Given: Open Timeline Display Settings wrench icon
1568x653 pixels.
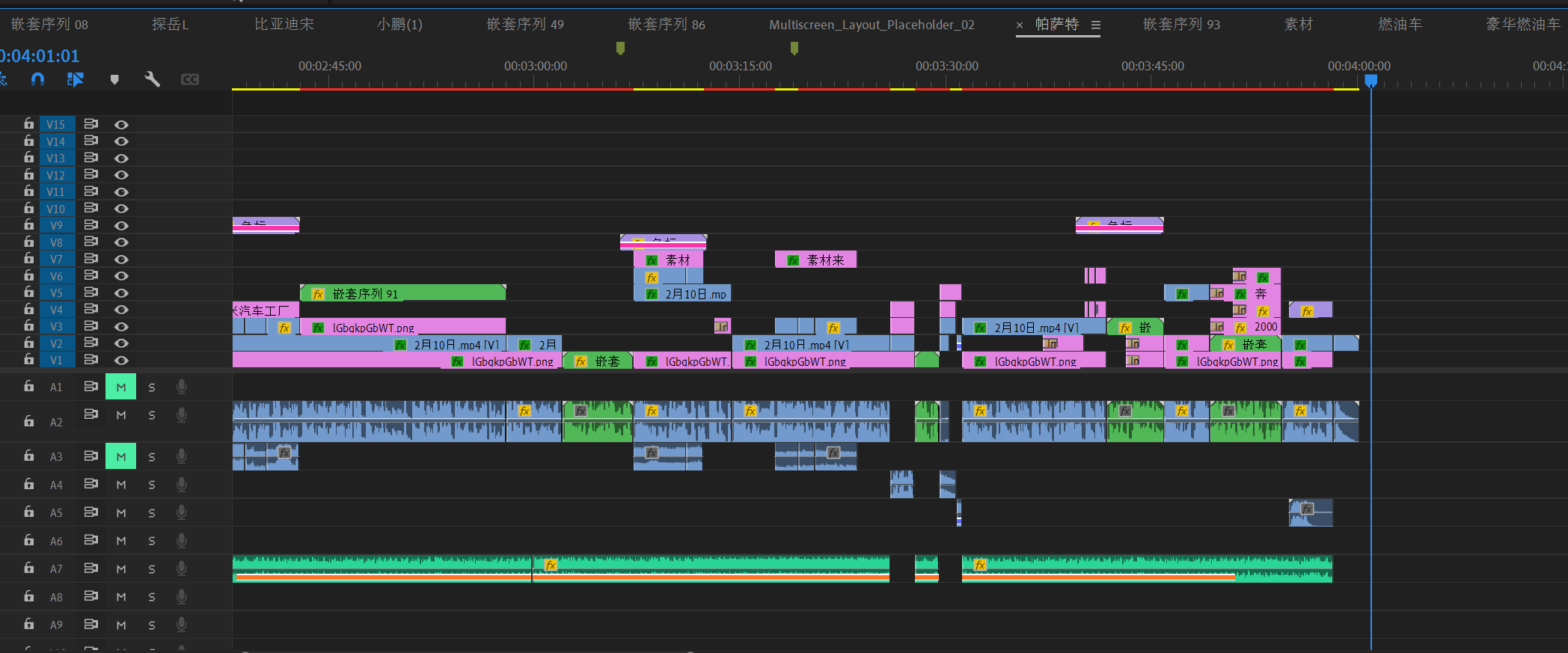Looking at the screenshot, I should (153, 79).
